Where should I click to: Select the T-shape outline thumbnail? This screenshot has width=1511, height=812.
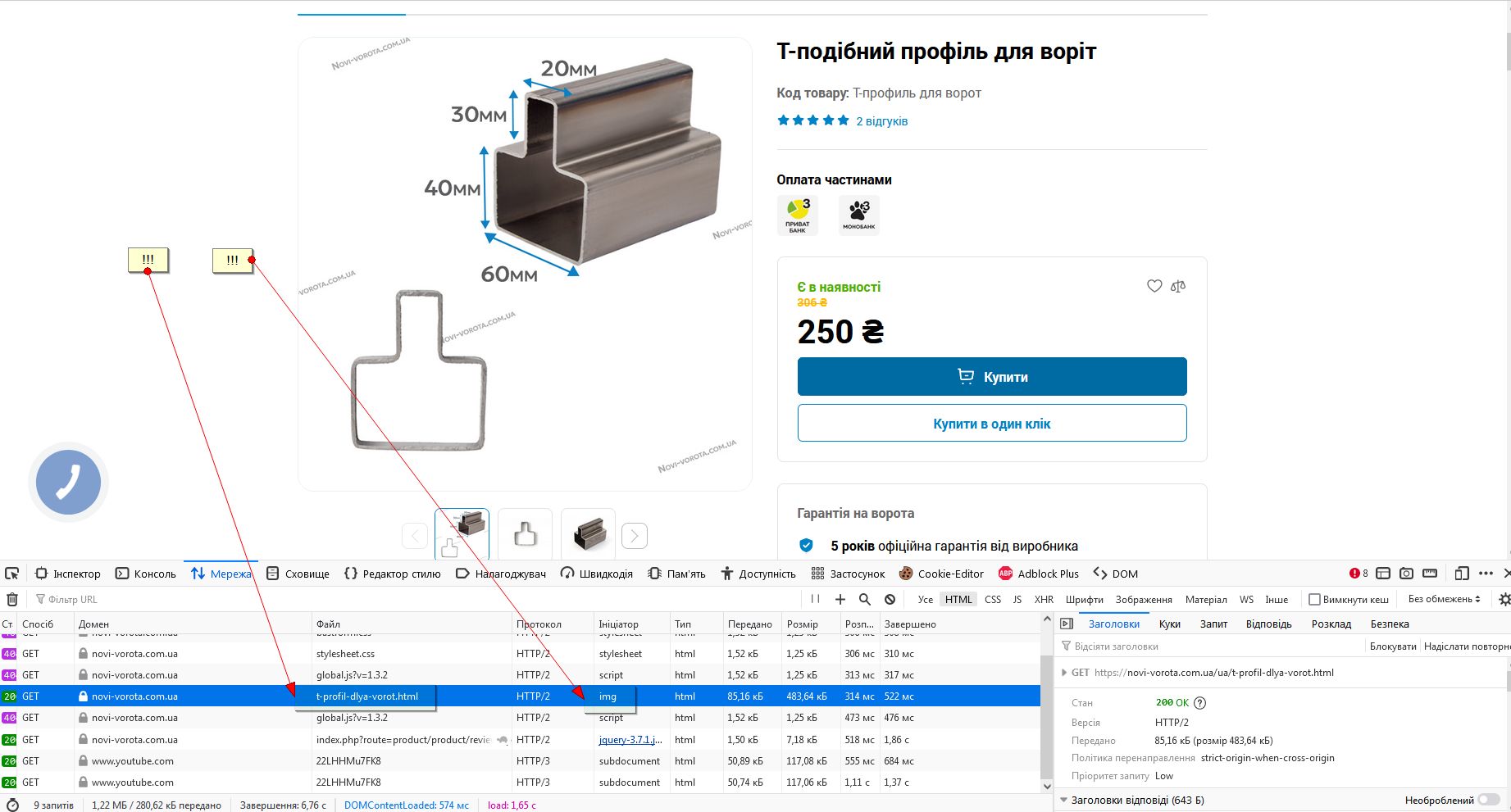[x=526, y=536]
